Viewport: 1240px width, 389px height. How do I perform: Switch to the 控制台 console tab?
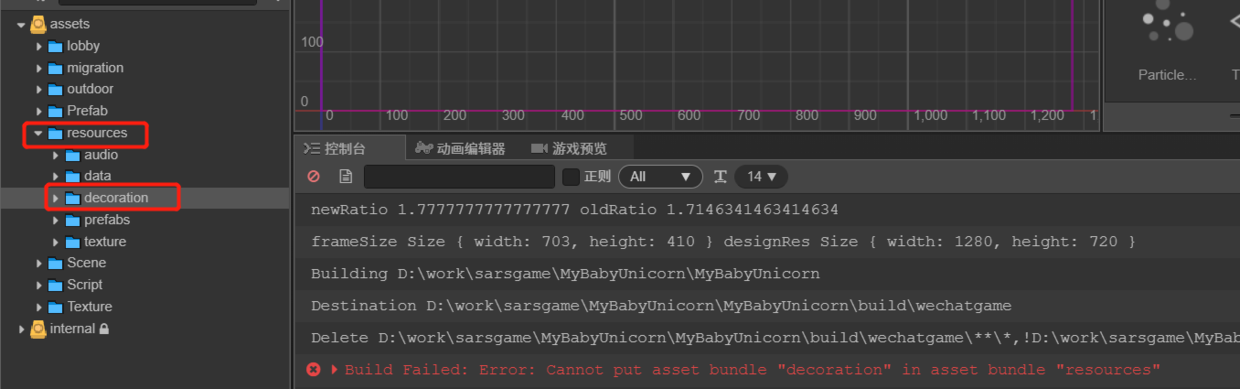pyautogui.click(x=336, y=149)
